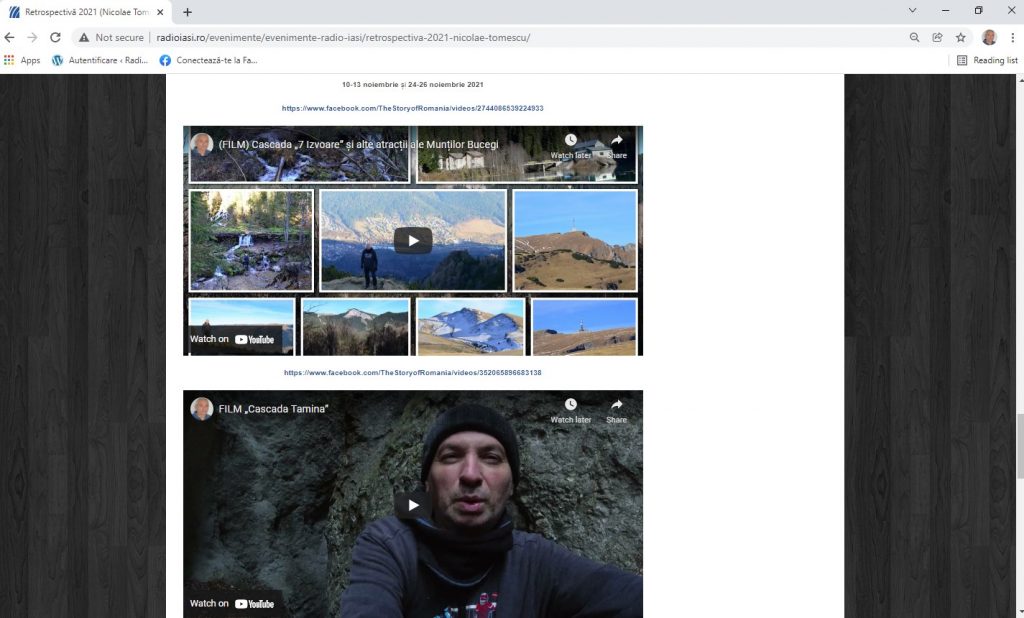The image size is (1024, 618).
Task: Open a new tab with the plus button
Action: point(187,12)
